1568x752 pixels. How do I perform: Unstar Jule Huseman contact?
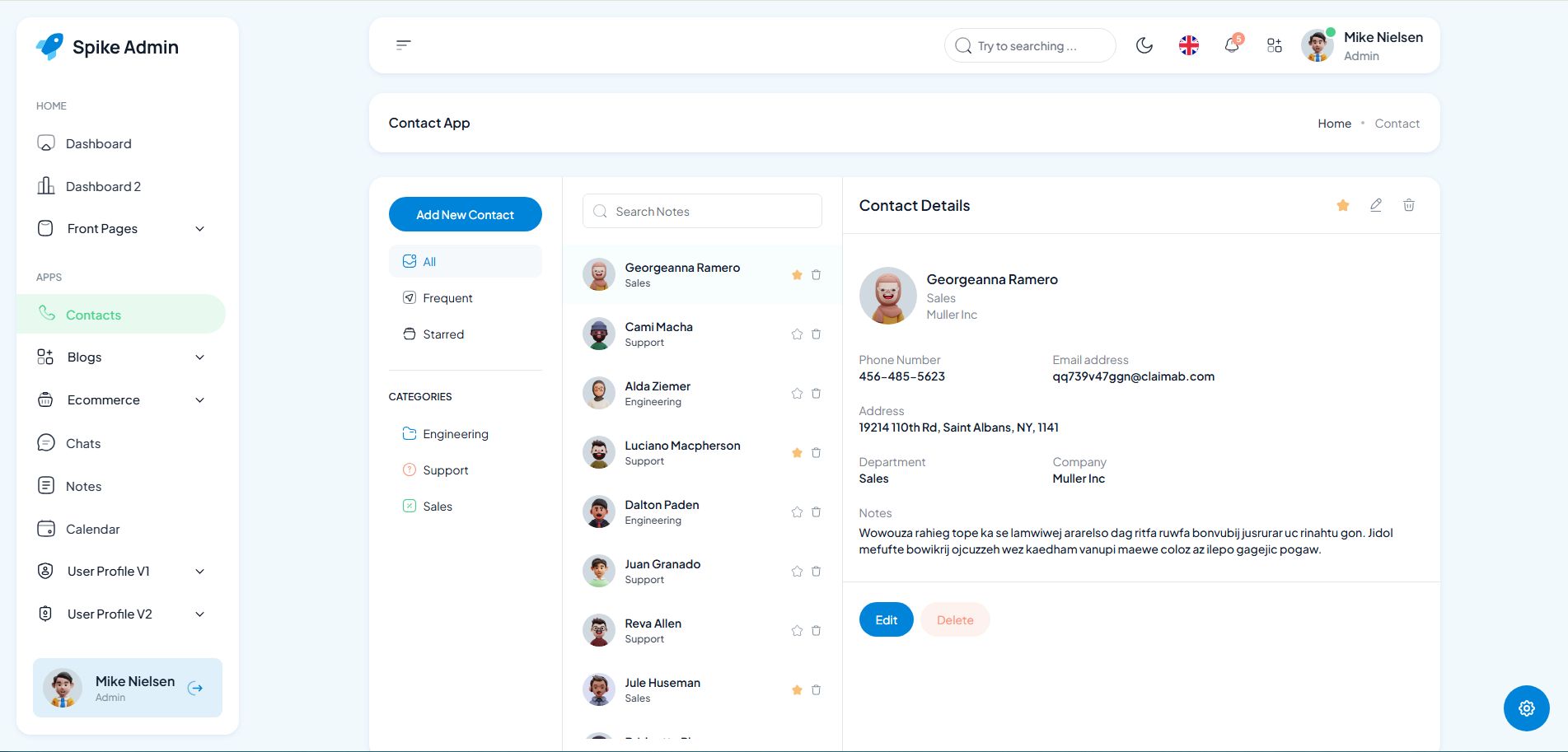coord(797,690)
